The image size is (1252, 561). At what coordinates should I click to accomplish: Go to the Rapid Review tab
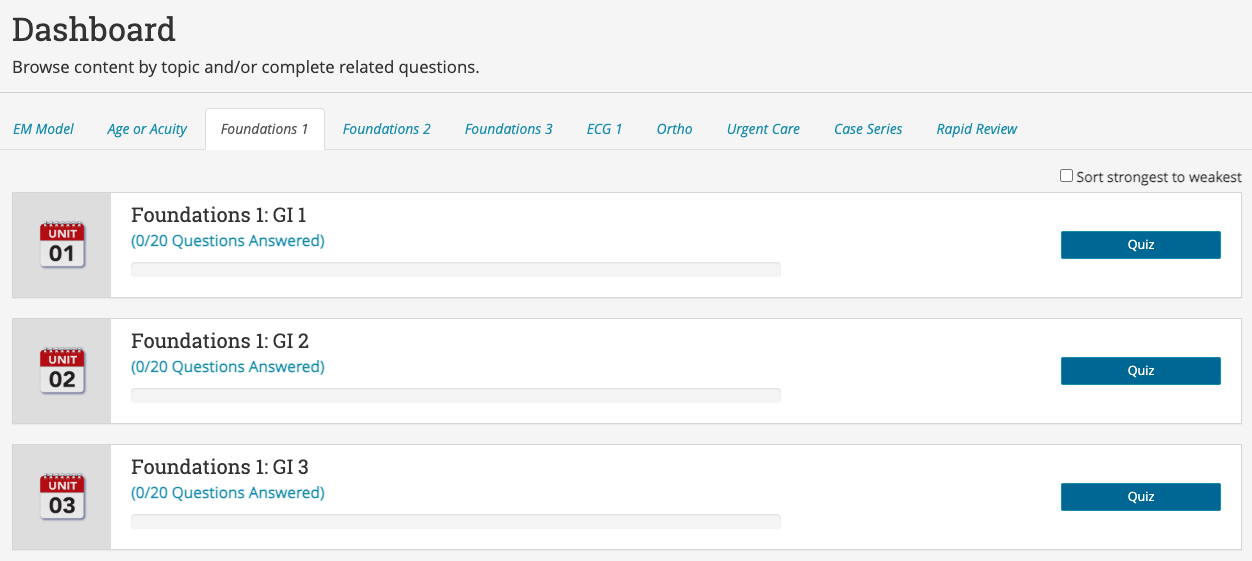(976, 129)
